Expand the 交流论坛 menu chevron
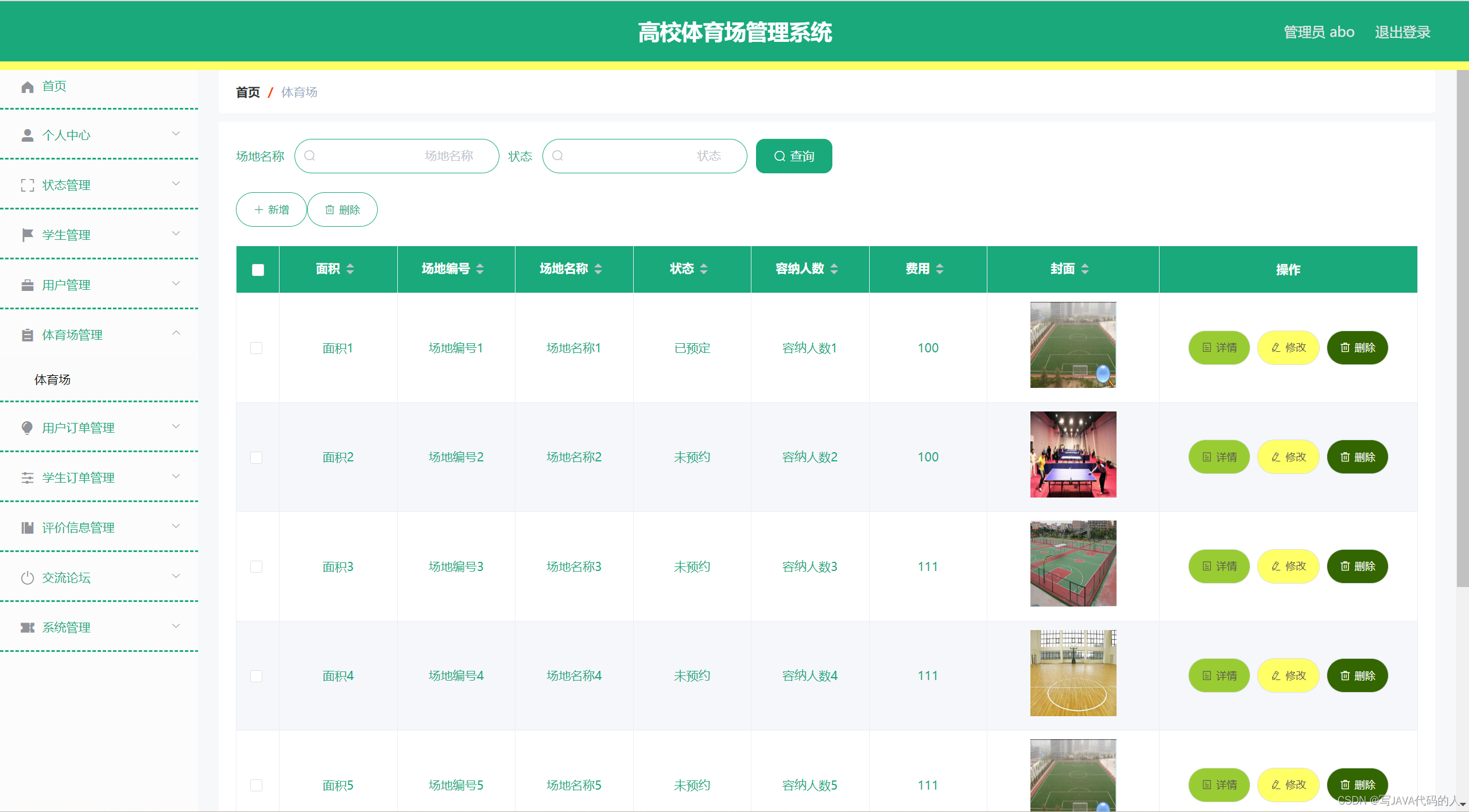This screenshot has width=1469, height=812. pos(176,576)
